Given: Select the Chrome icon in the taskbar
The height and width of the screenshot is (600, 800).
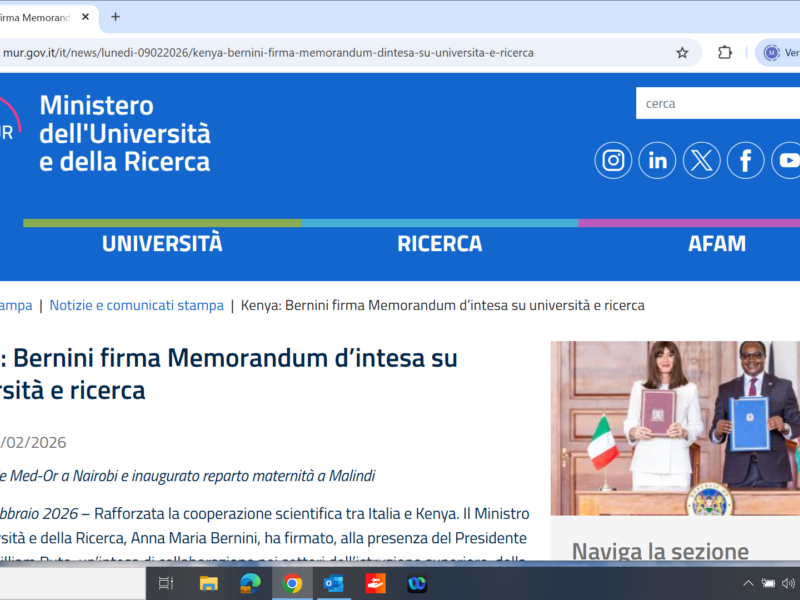Looking at the screenshot, I should tap(291, 584).
